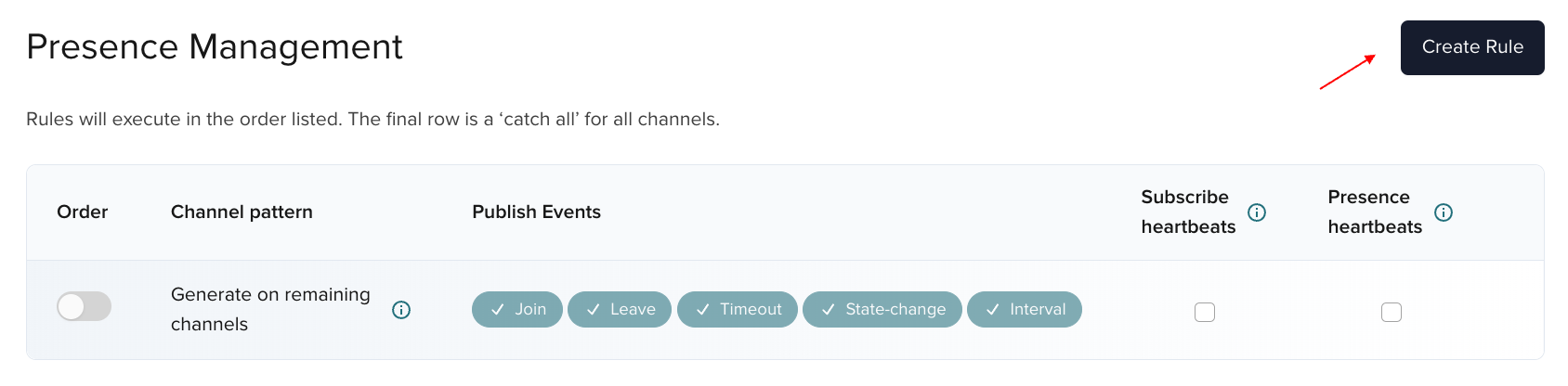1568x386 pixels.
Task: Deselect the Join publish event chip
Action: 517,310
